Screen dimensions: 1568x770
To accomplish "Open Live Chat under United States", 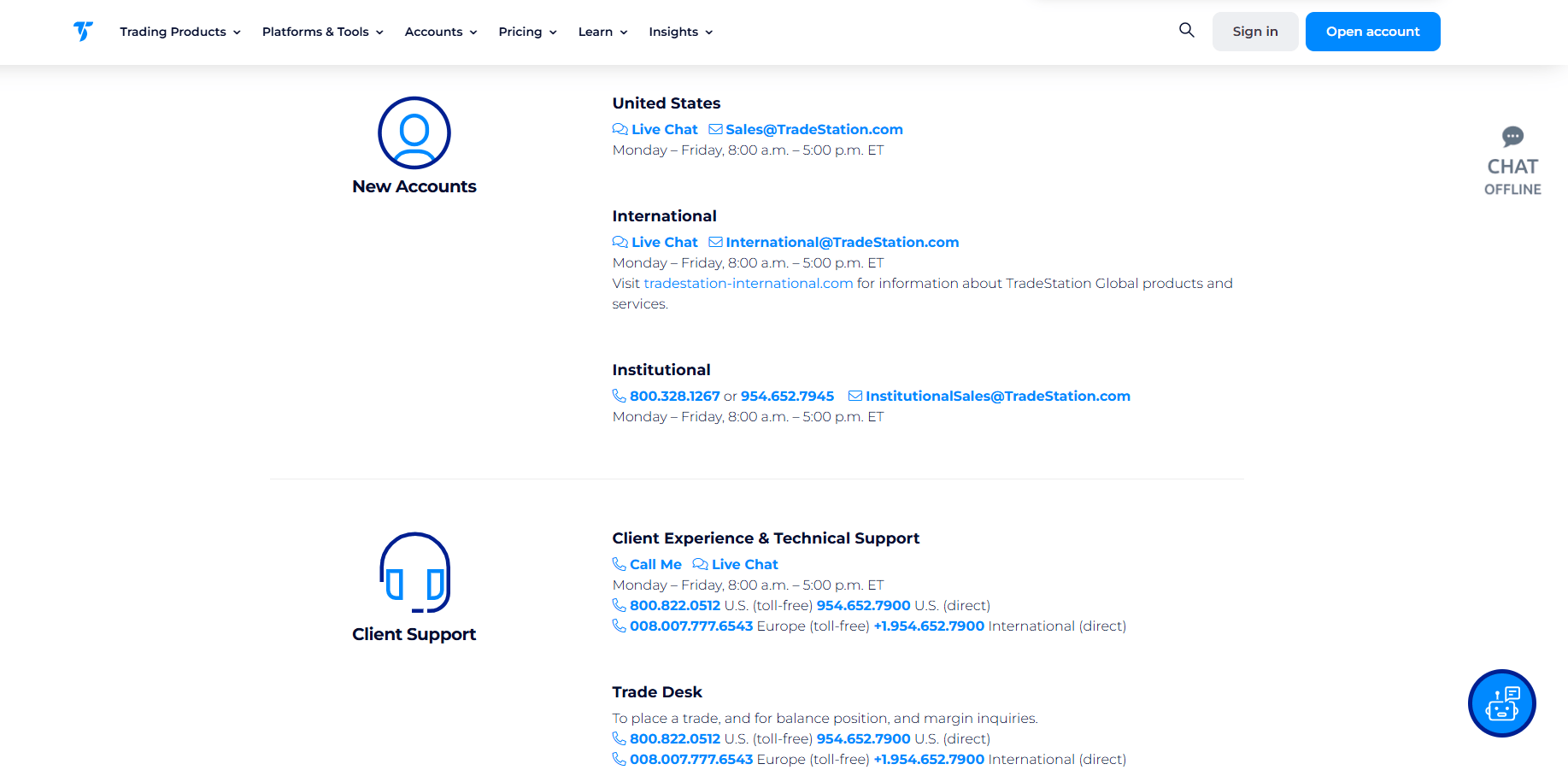I will [x=665, y=129].
